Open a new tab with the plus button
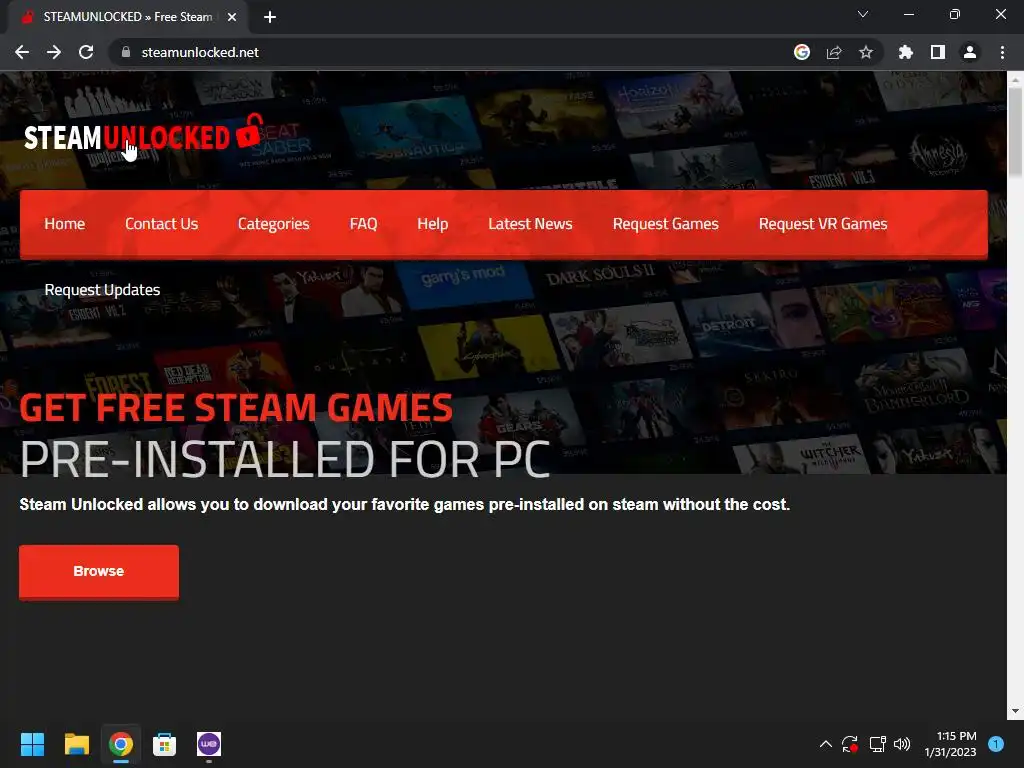The image size is (1024, 768). [x=270, y=17]
